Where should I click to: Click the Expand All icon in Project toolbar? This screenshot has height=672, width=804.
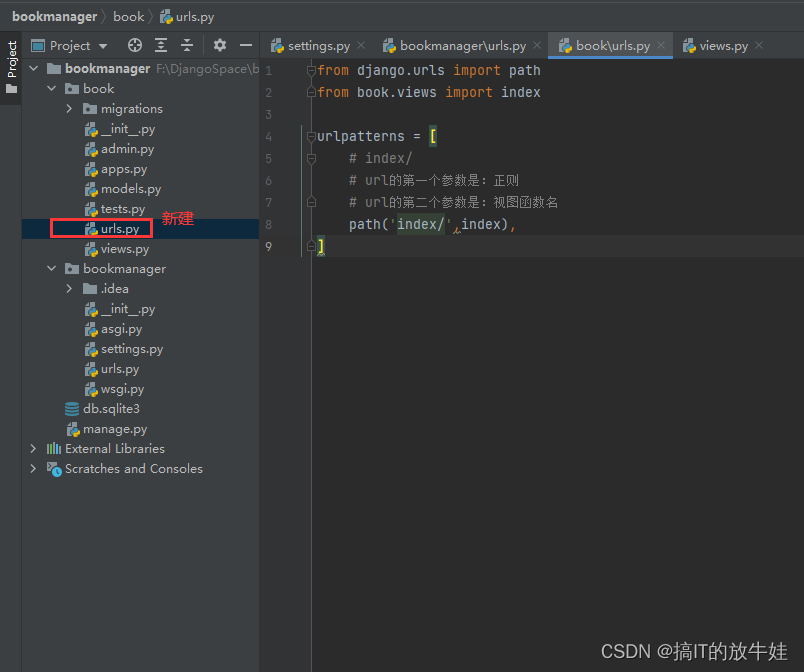tap(161, 46)
